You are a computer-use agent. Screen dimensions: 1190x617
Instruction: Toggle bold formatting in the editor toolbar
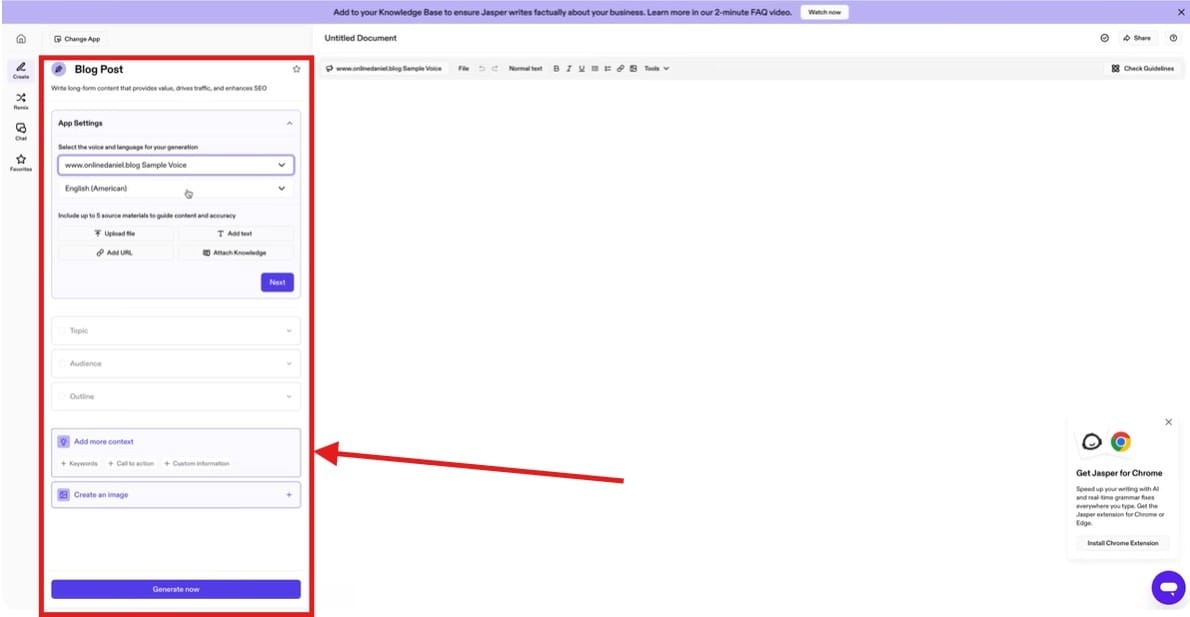point(556,68)
